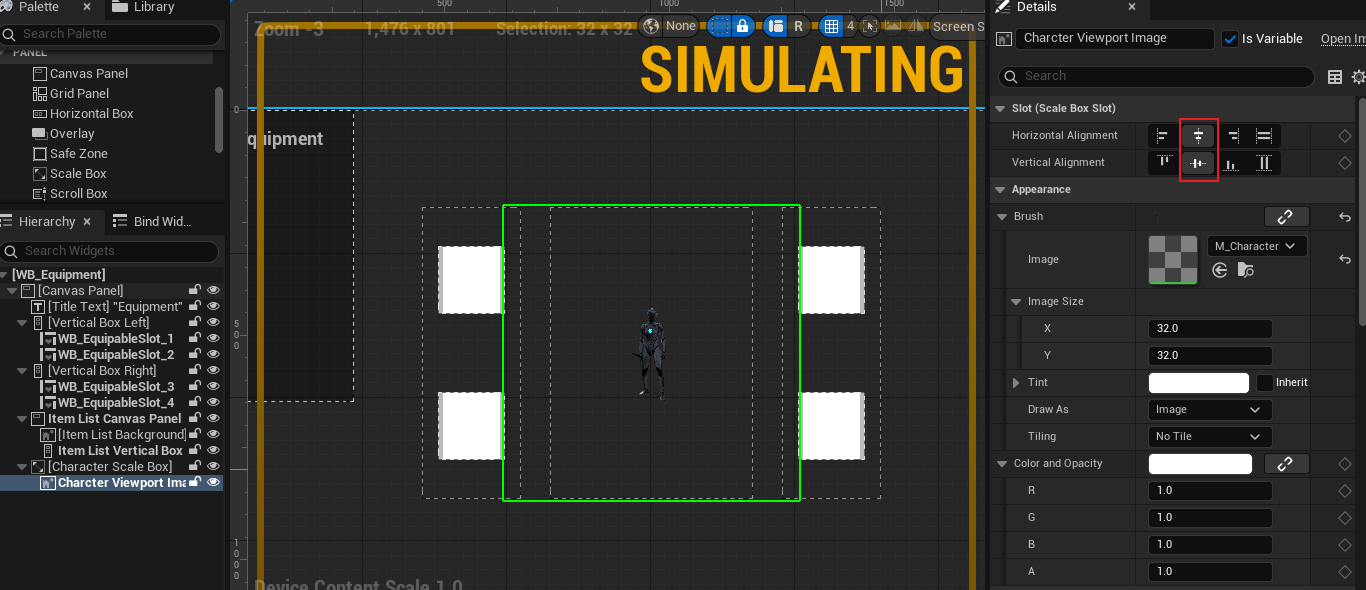Hide Item List Background via eye icon
The width and height of the screenshot is (1366, 590).
click(x=212, y=435)
